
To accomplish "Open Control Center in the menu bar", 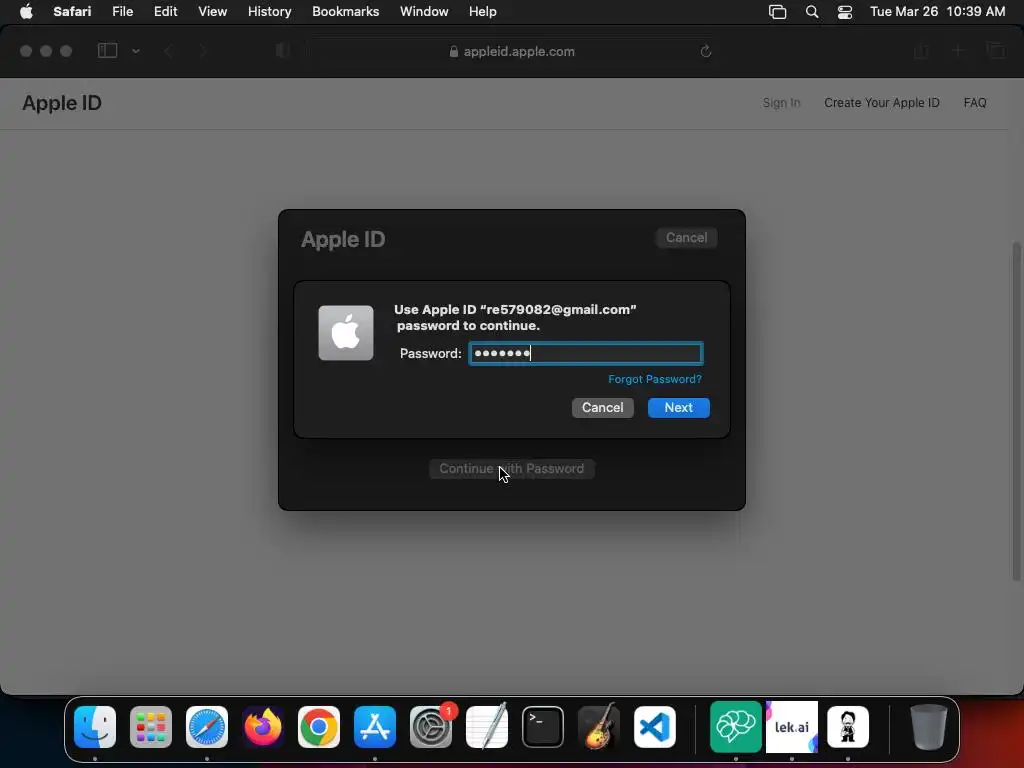I will [x=844, y=12].
